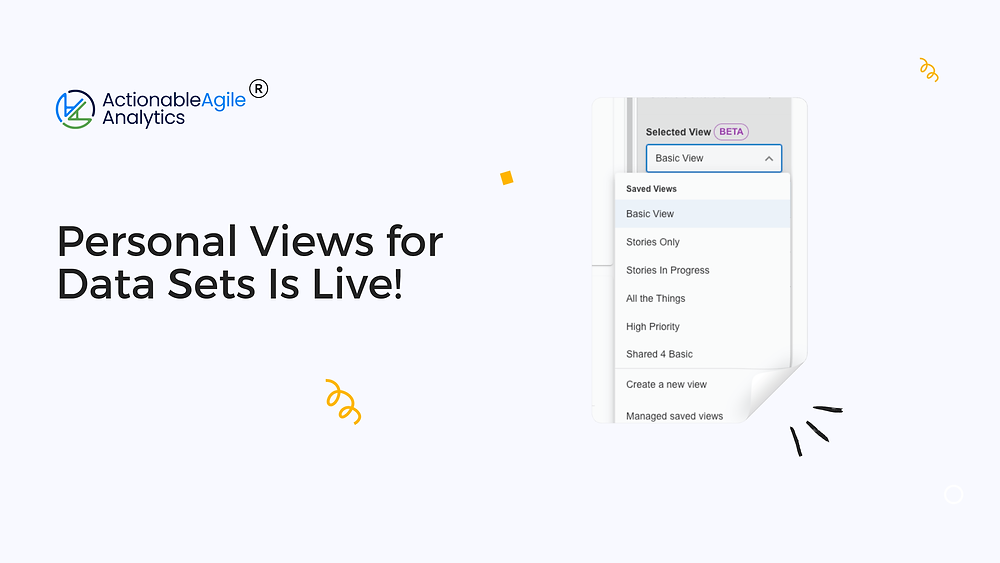The width and height of the screenshot is (1000, 563).
Task: Click the purple BETA badge
Action: pyautogui.click(x=732, y=132)
